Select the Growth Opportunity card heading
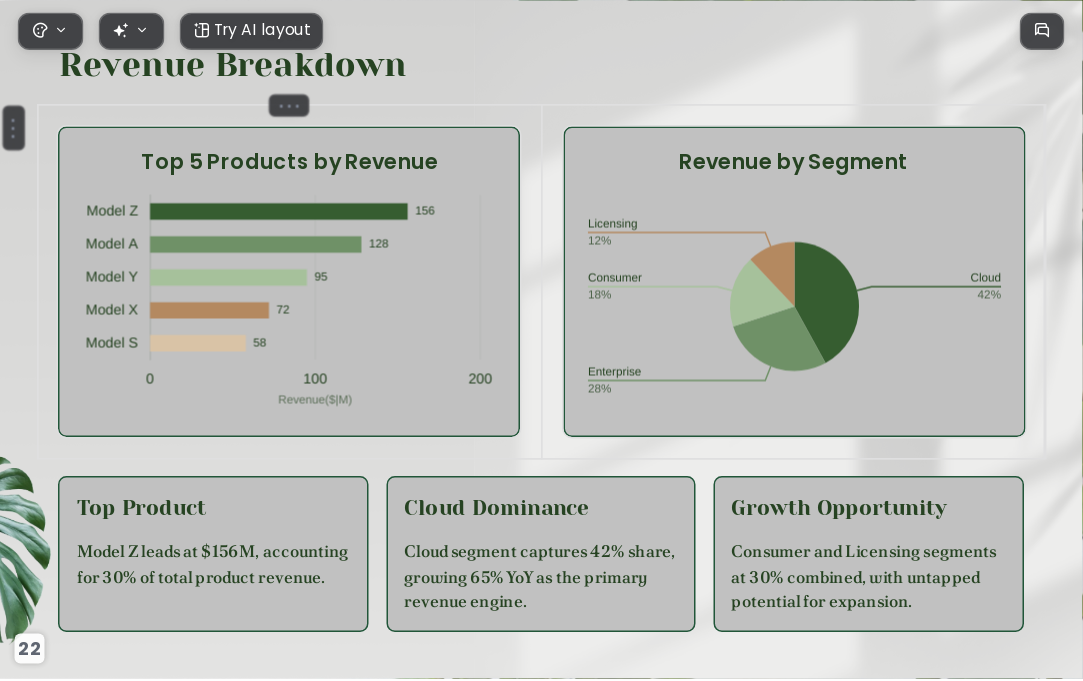The image size is (1083, 681). tap(838, 508)
